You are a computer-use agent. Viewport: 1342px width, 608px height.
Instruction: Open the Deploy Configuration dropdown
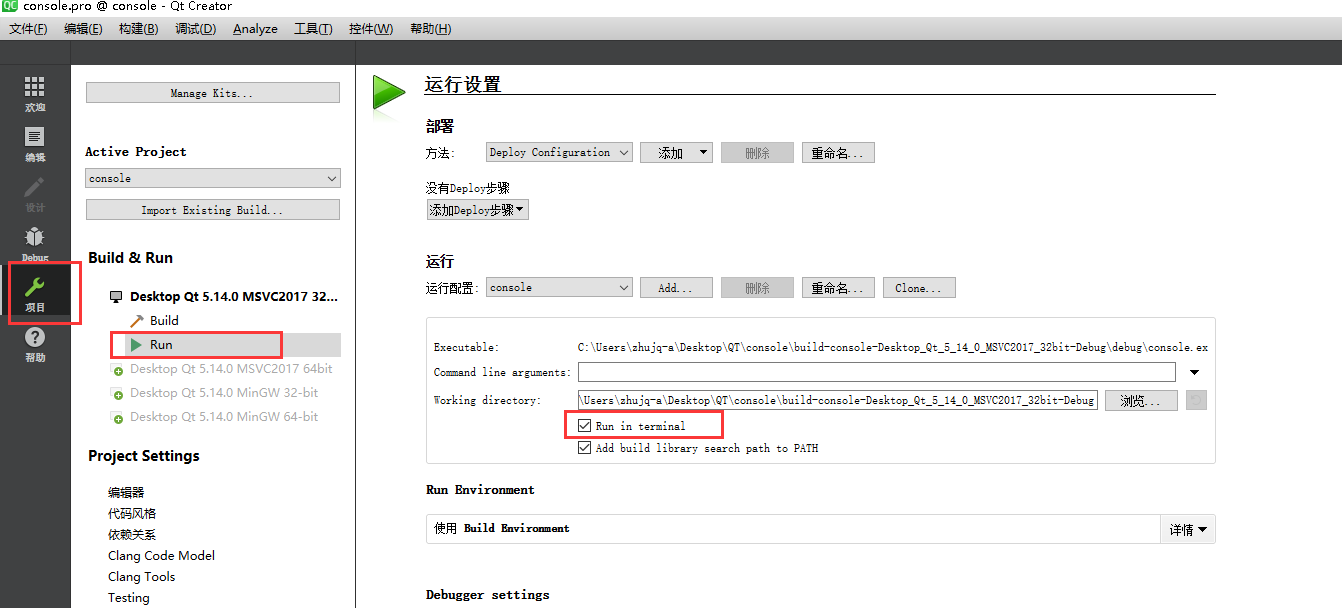(x=558, y=152)
